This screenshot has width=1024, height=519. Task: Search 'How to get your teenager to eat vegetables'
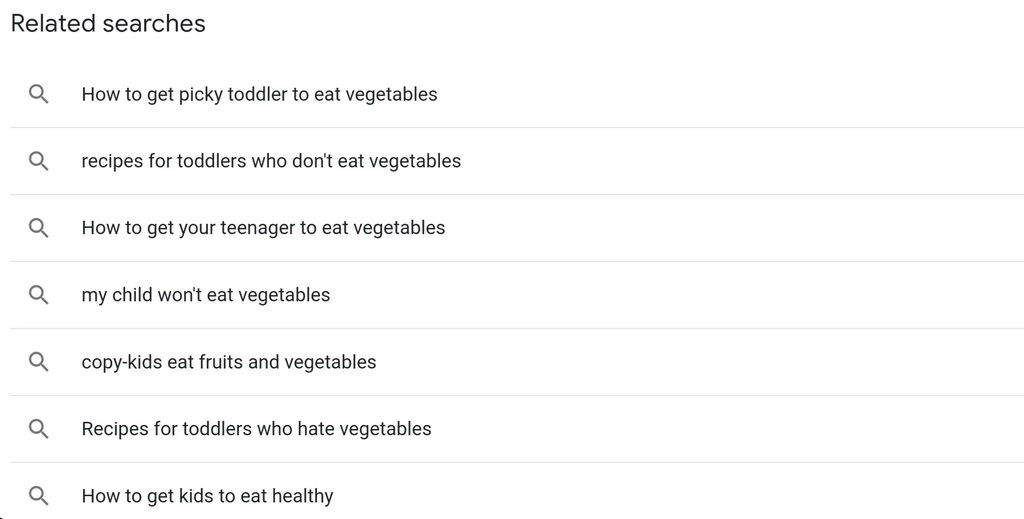pos(263,228)
